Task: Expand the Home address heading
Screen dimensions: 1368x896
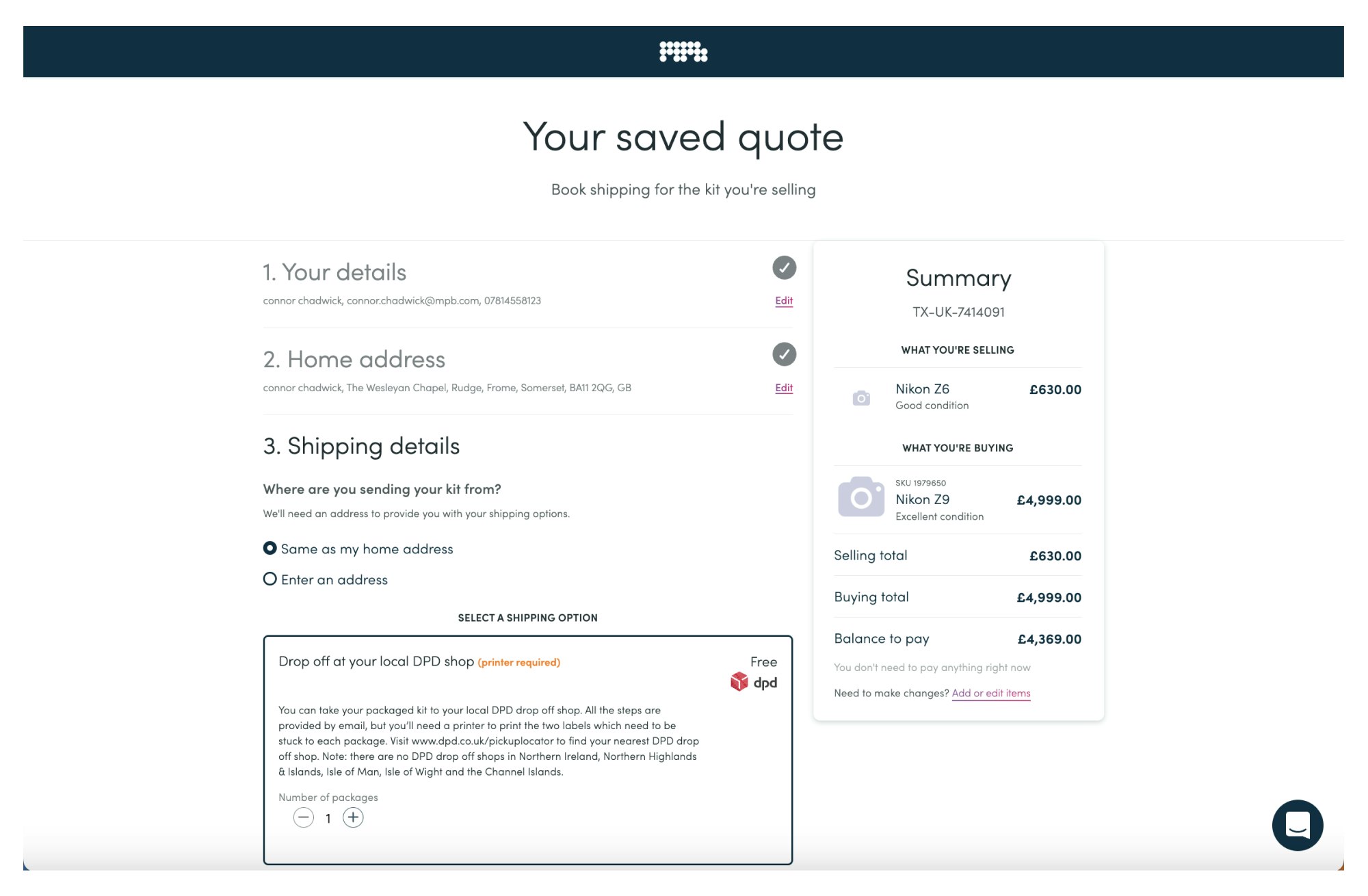Action: [354, 360]
